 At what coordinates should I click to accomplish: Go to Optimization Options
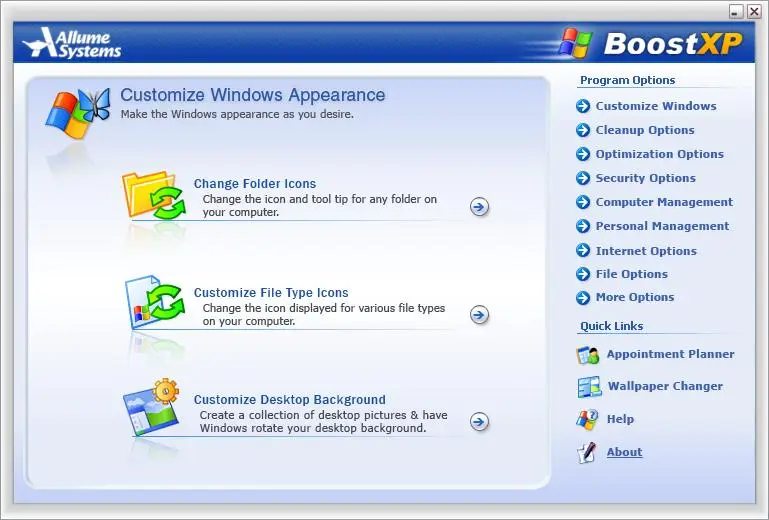pos(660,154)
